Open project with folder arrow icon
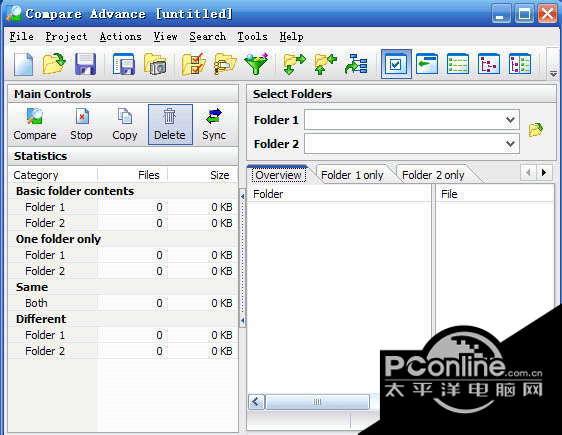The height and width of the screenshot is (435, 562). tap(54, 64)
